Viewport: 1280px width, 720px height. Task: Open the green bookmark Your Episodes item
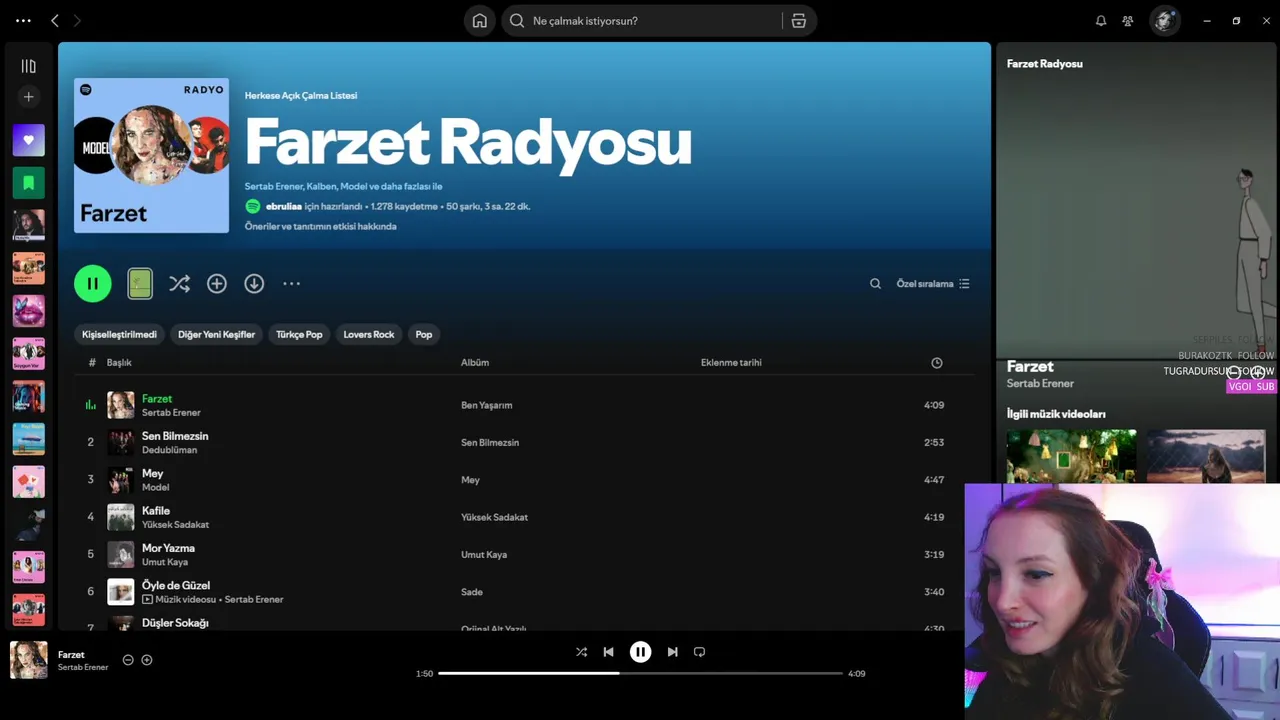(x=28, y=183)
